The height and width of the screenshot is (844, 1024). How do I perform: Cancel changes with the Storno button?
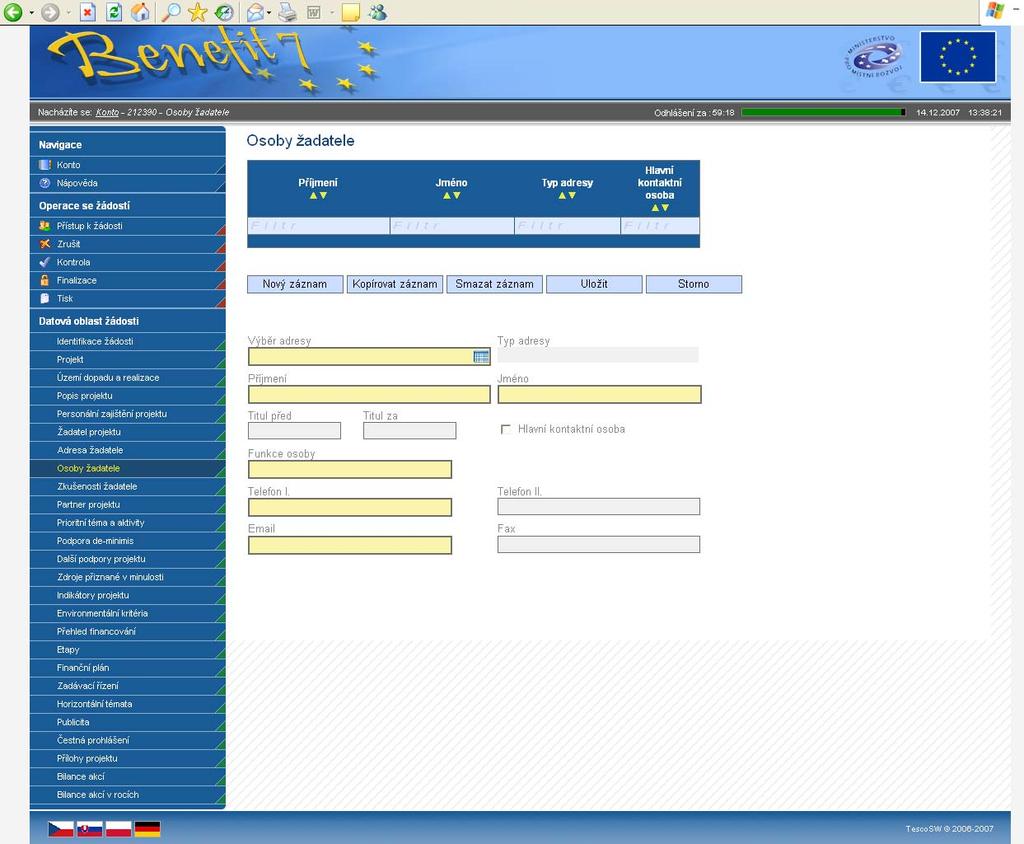click(x=694, y=284)
